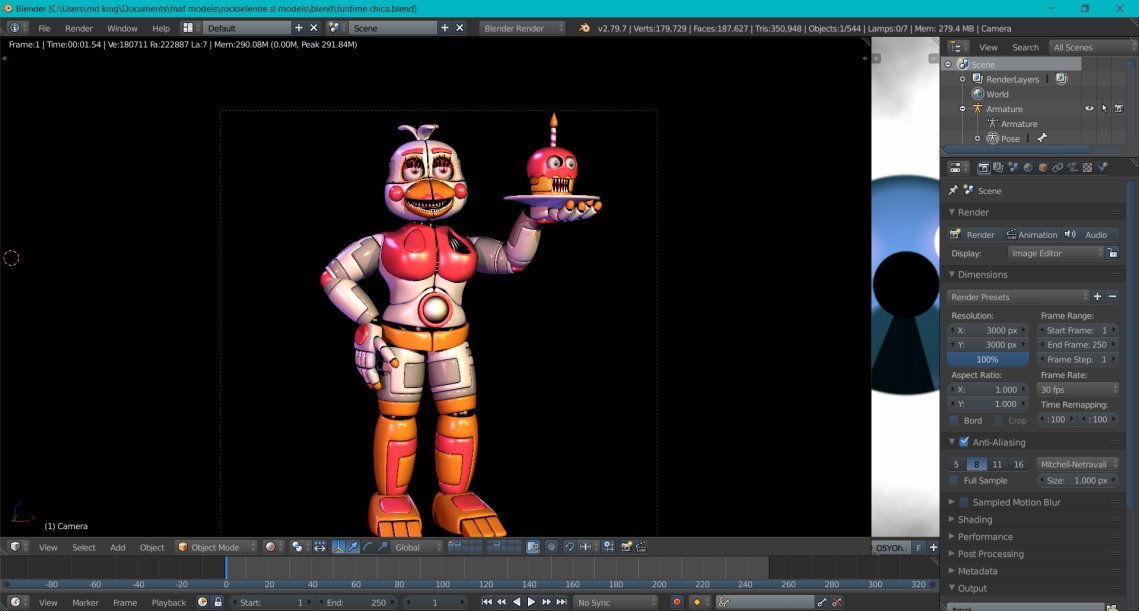Image resolution: width=1139 pixels, height=611 pixels.
Task: Open the Mitchell-Netravali filter dropdown
Action: pyautogui.click(x=1077, y=464)
